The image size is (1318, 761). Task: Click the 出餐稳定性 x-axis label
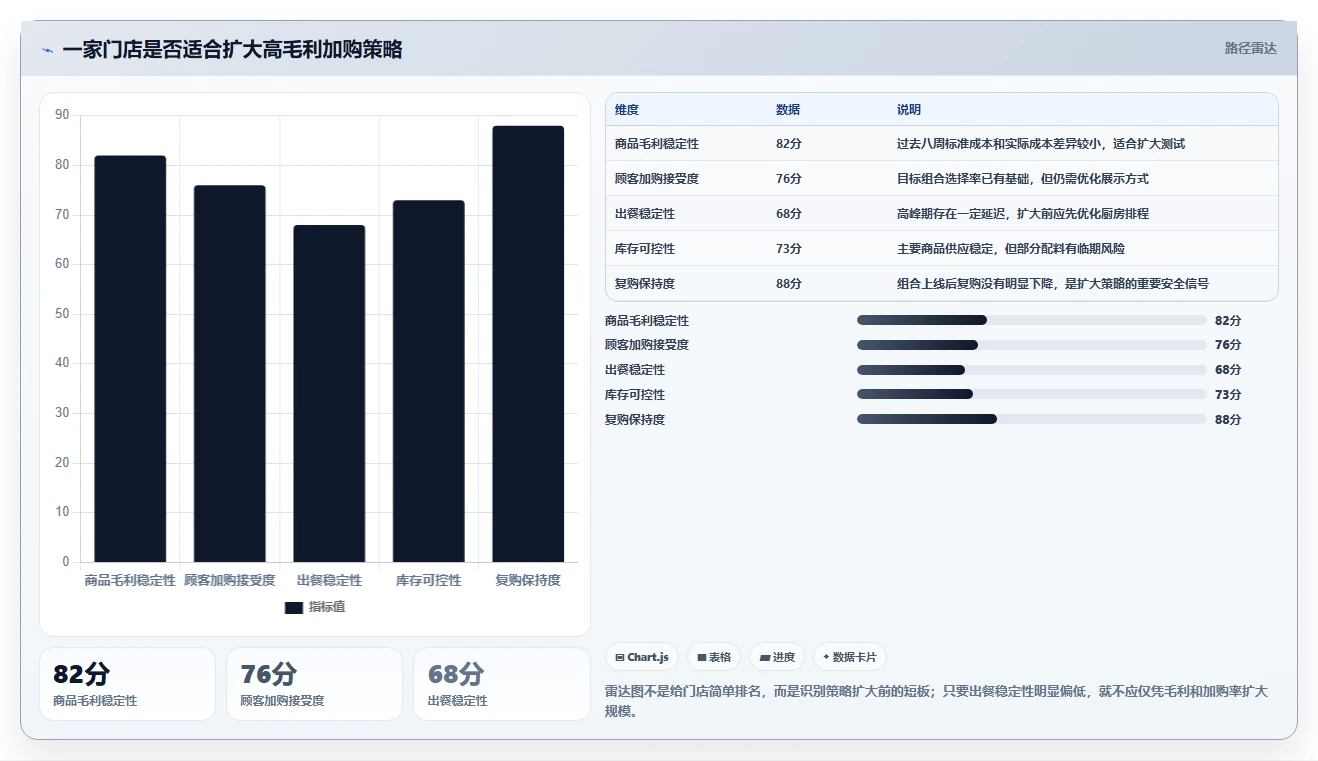pyautogui.click(x=329, y=580)
